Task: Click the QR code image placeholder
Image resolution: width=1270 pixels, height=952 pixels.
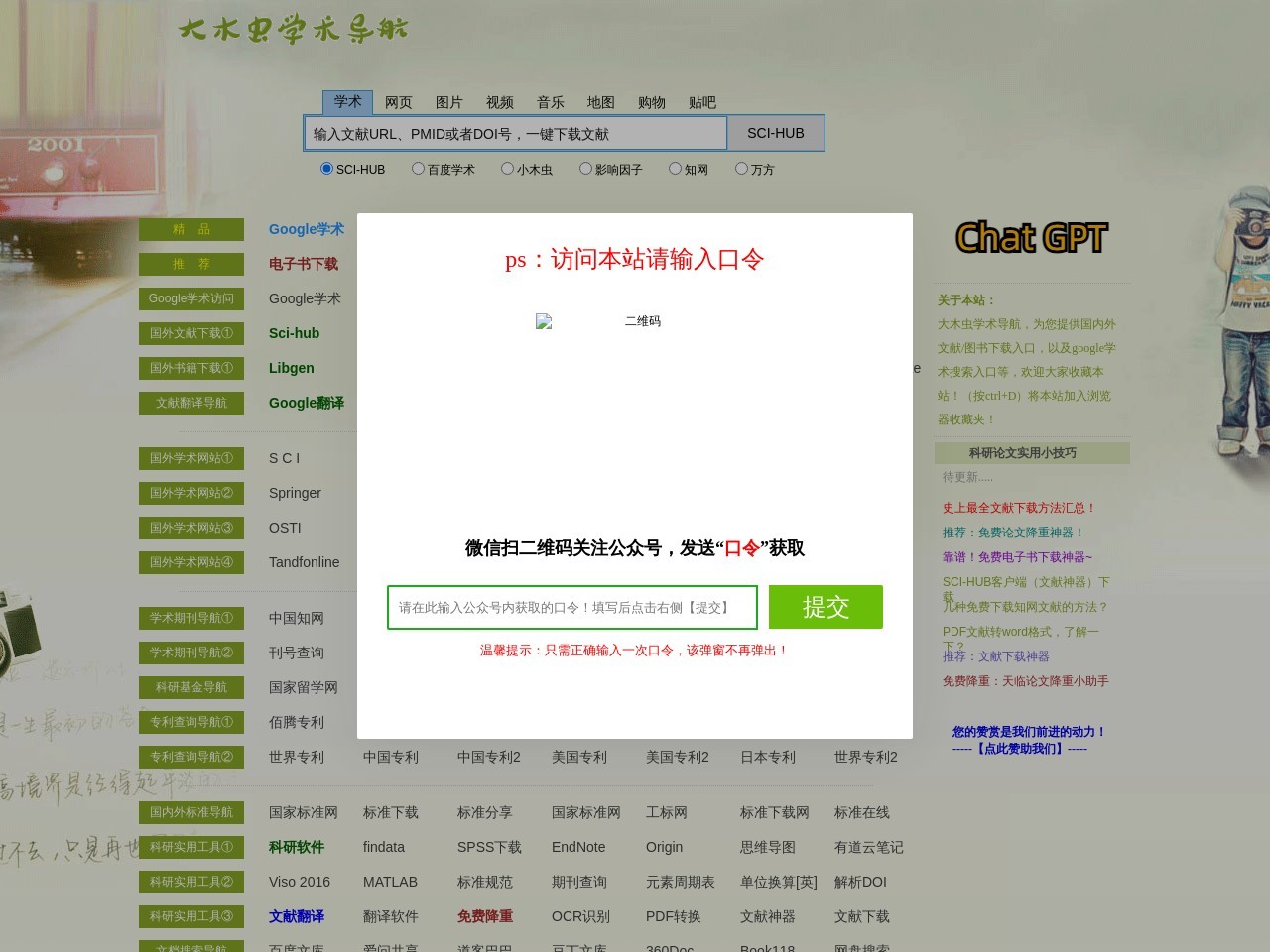Action: pyautogui.click(x=598, y=321)
